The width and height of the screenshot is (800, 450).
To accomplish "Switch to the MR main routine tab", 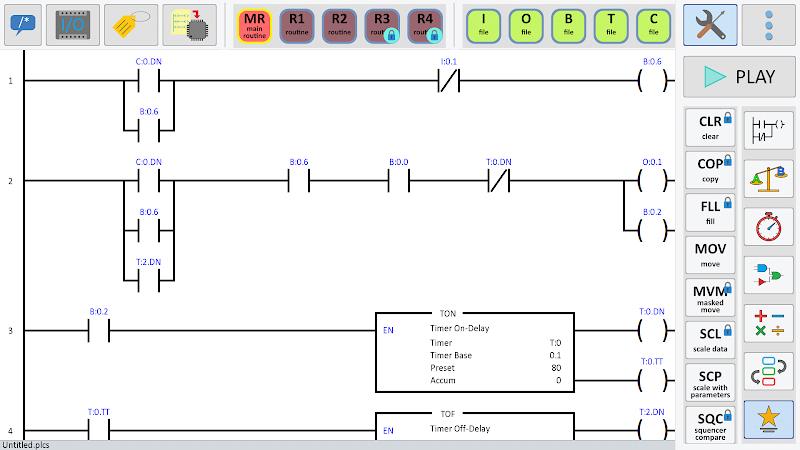I will (254, 26).
